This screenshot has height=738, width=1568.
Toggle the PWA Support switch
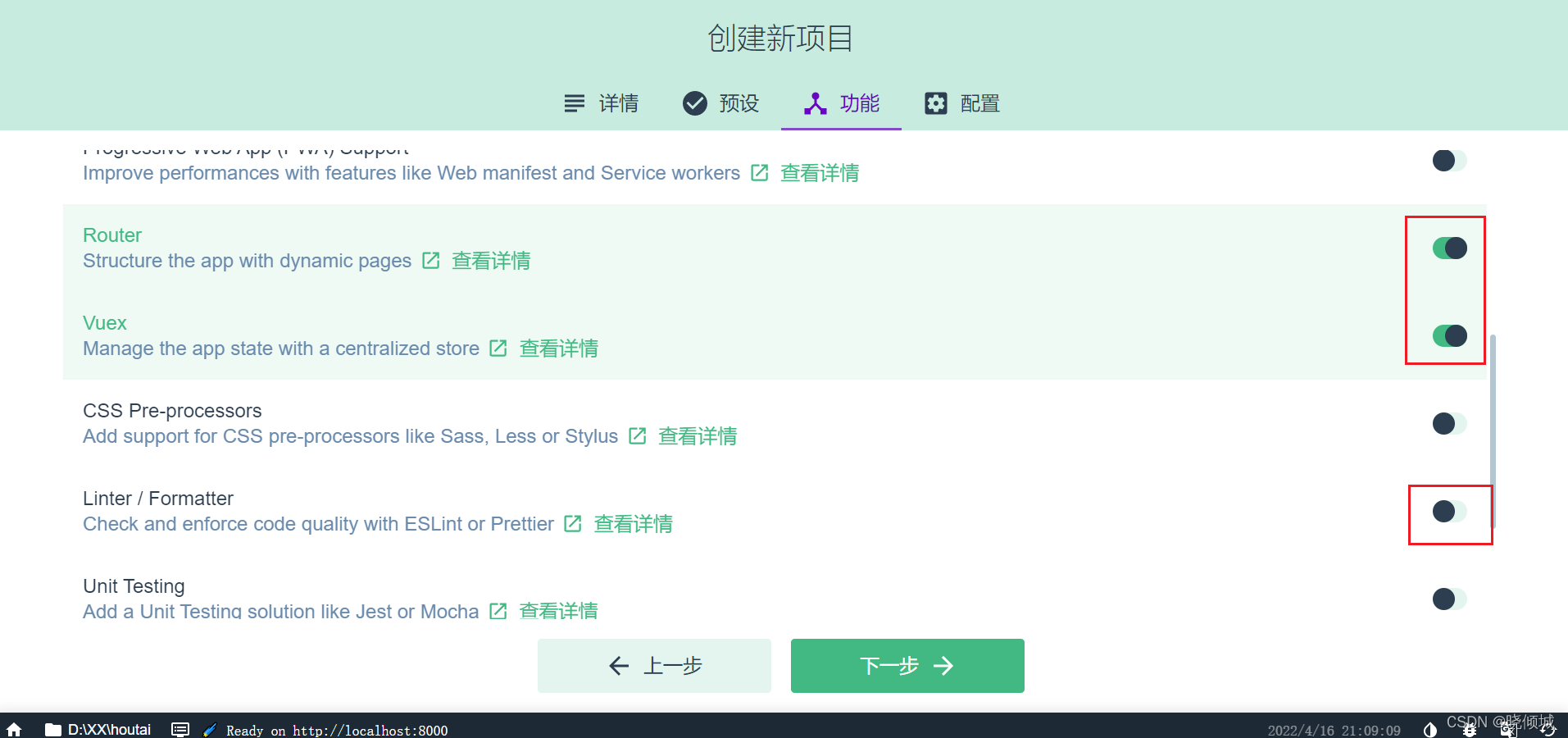coord(1449,161)
